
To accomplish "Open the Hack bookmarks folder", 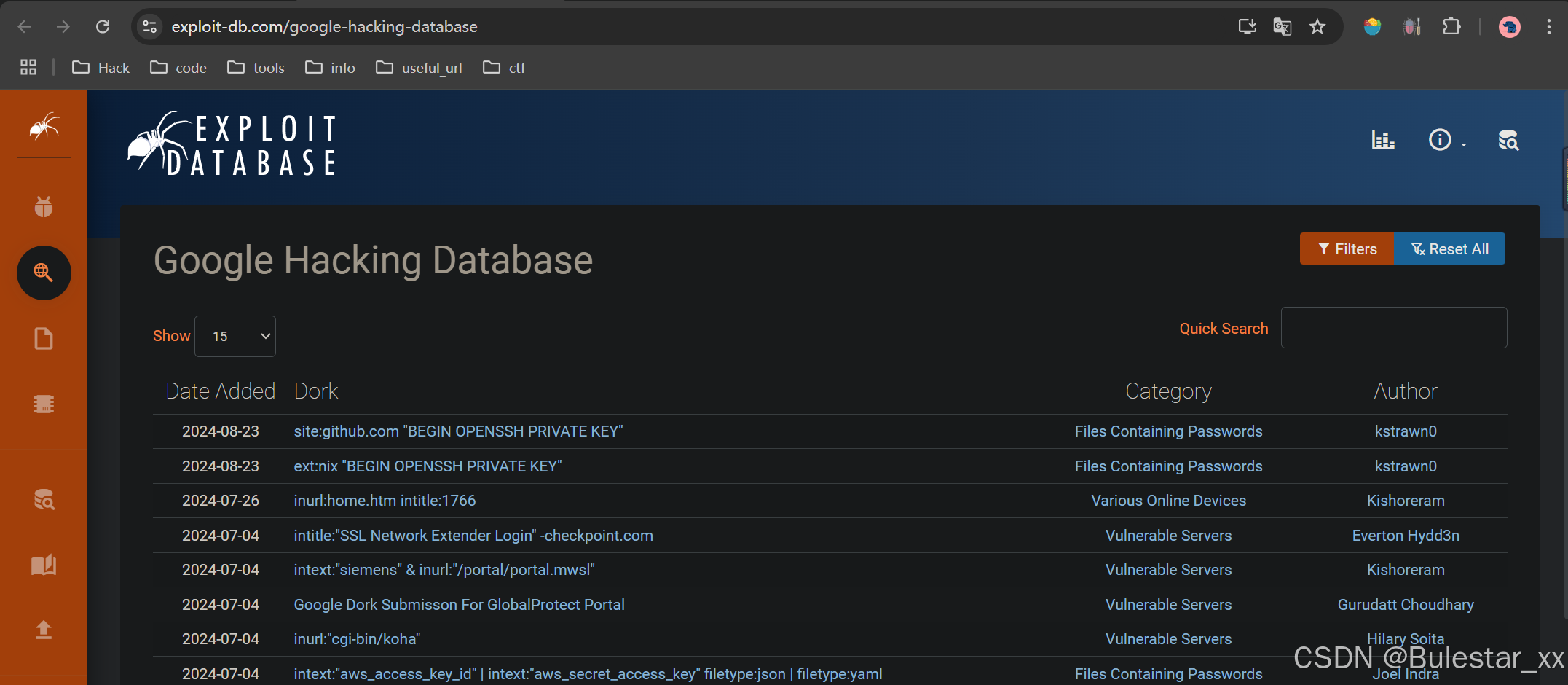I will 101,68.
